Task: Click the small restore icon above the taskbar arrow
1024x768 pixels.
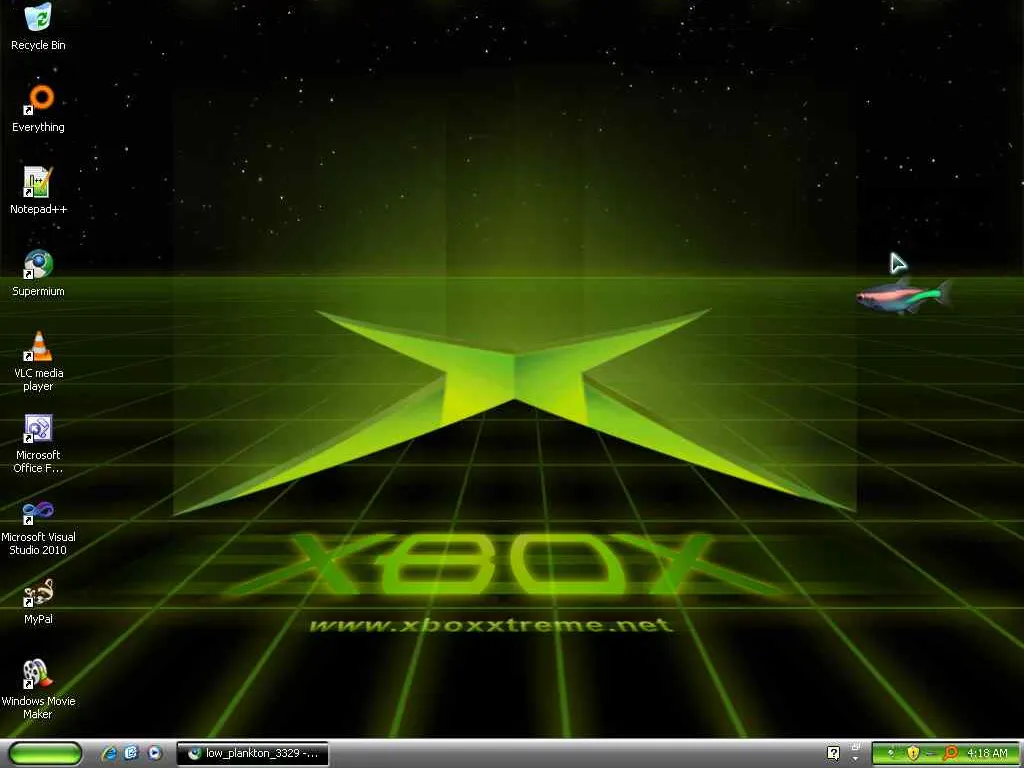Action: tap(856, 746)
